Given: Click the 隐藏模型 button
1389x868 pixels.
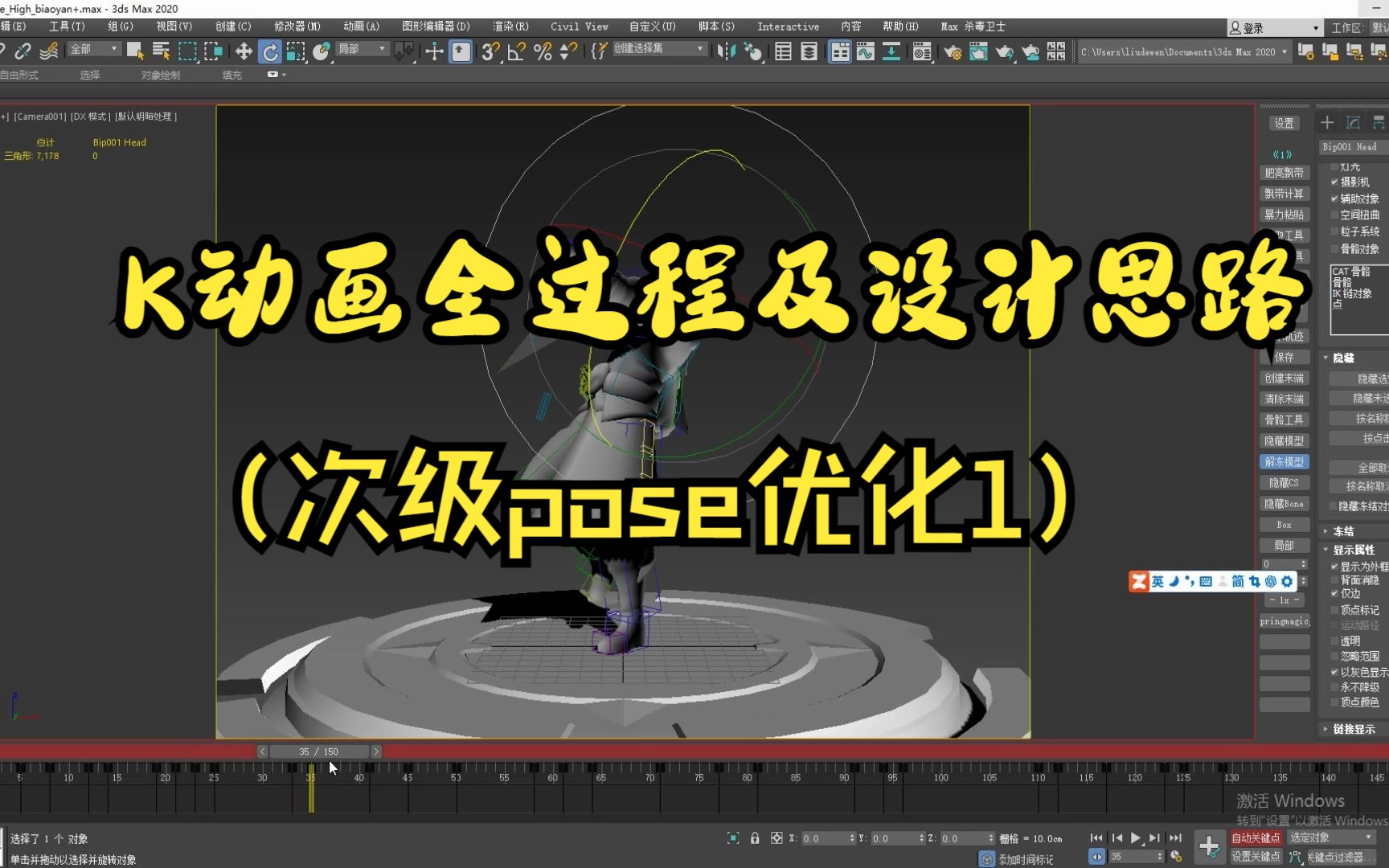Looking at the screenshot, I should (1285, 441).
